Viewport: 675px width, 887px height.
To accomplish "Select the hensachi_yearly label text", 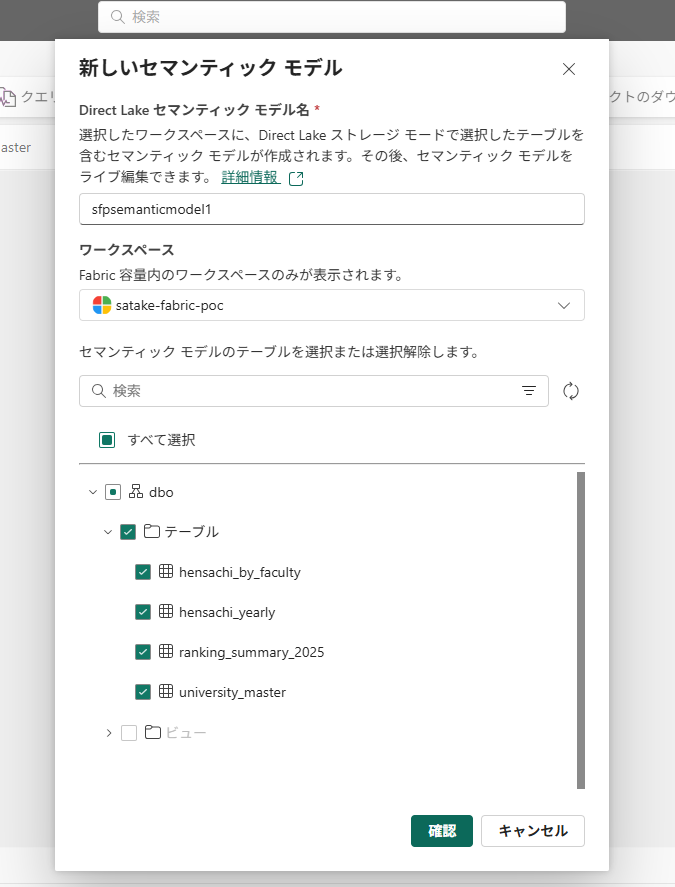I will (227, 613).
